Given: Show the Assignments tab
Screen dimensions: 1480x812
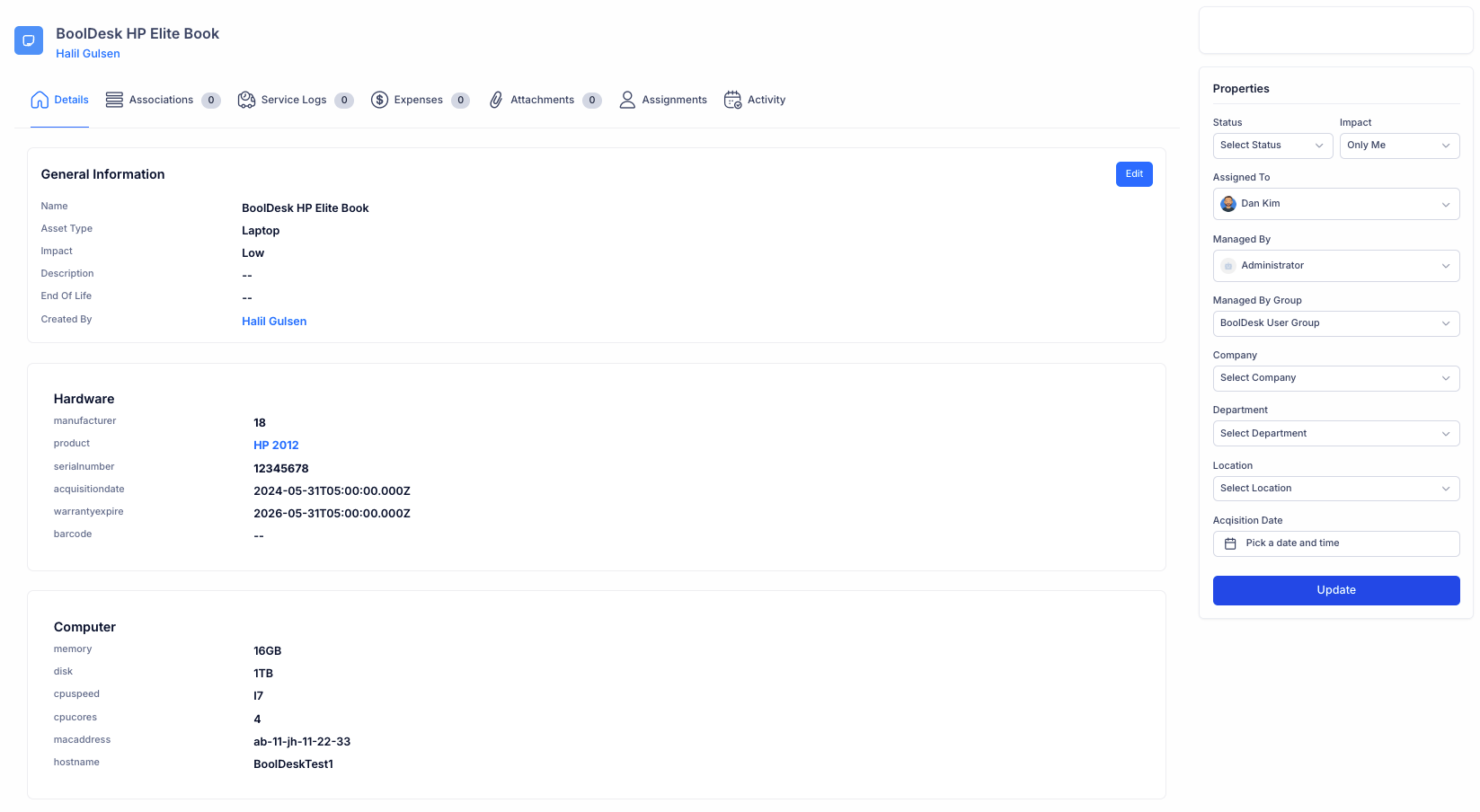Looking at the screenshot, I should [x=663, y=100].
